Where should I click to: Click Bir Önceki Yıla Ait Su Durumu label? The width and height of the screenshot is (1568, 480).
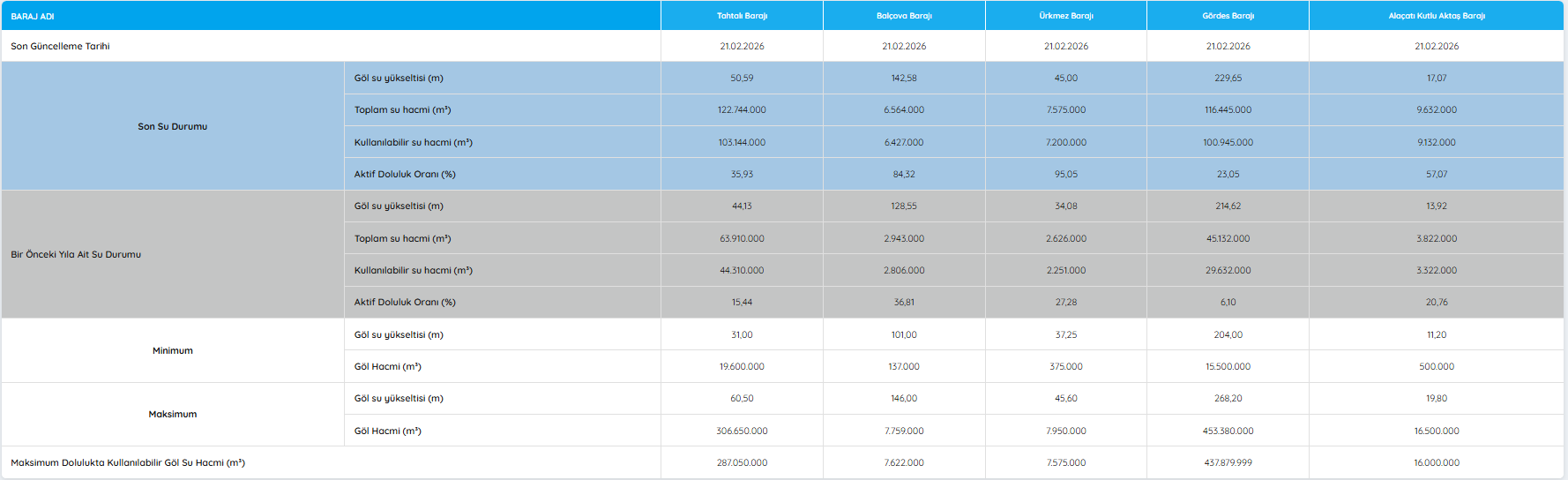pyautogui.click(x=76, y=254)
